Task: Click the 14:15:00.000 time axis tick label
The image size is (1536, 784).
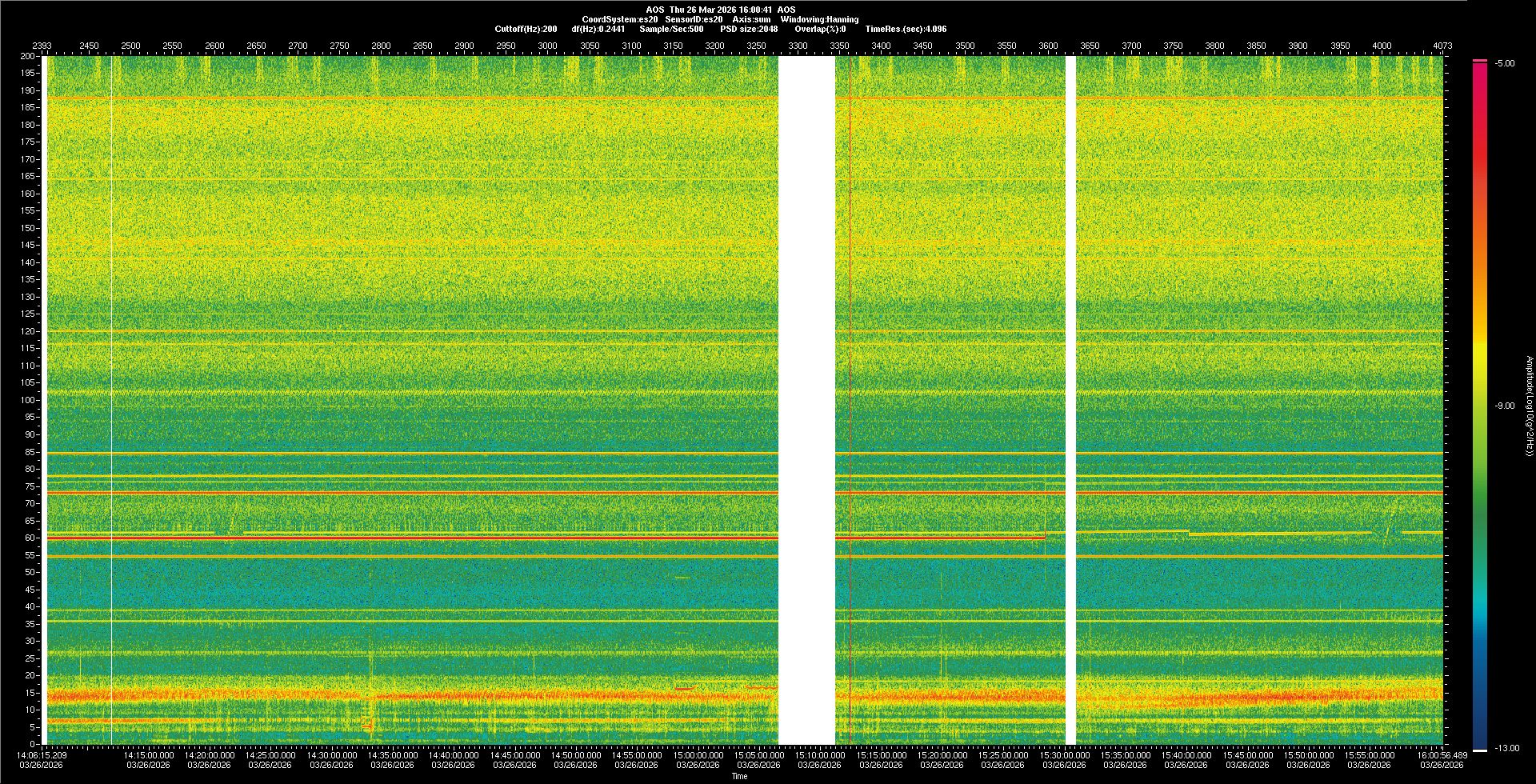Action: point(148,755)
